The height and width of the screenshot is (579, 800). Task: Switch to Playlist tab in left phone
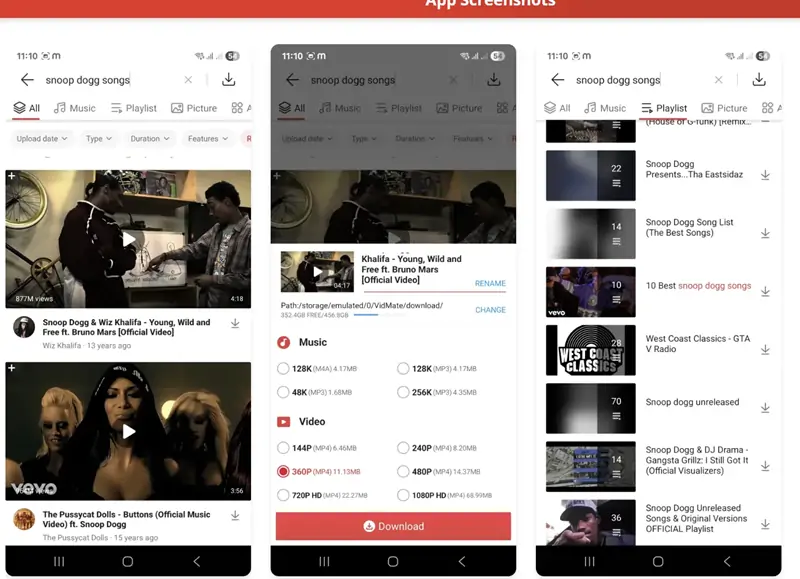134,108
